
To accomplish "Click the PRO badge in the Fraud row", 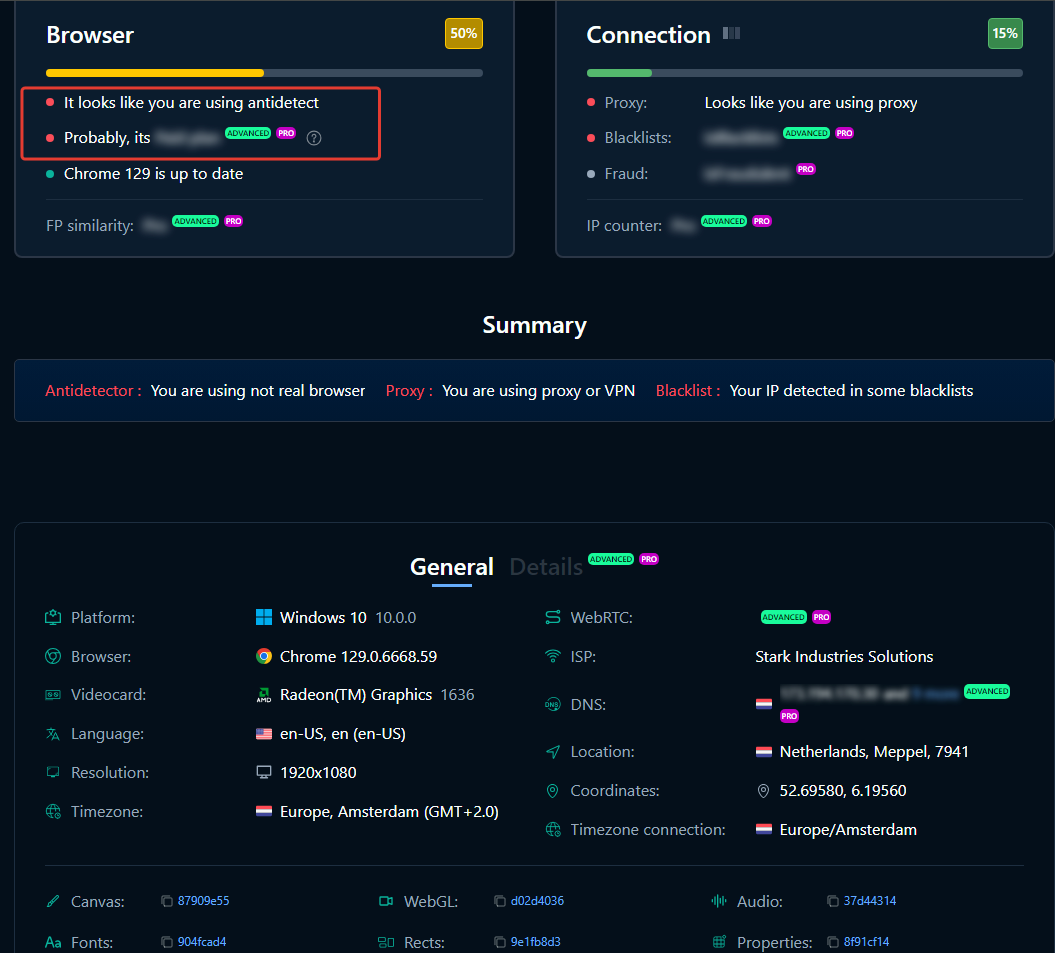I will 805,170.
